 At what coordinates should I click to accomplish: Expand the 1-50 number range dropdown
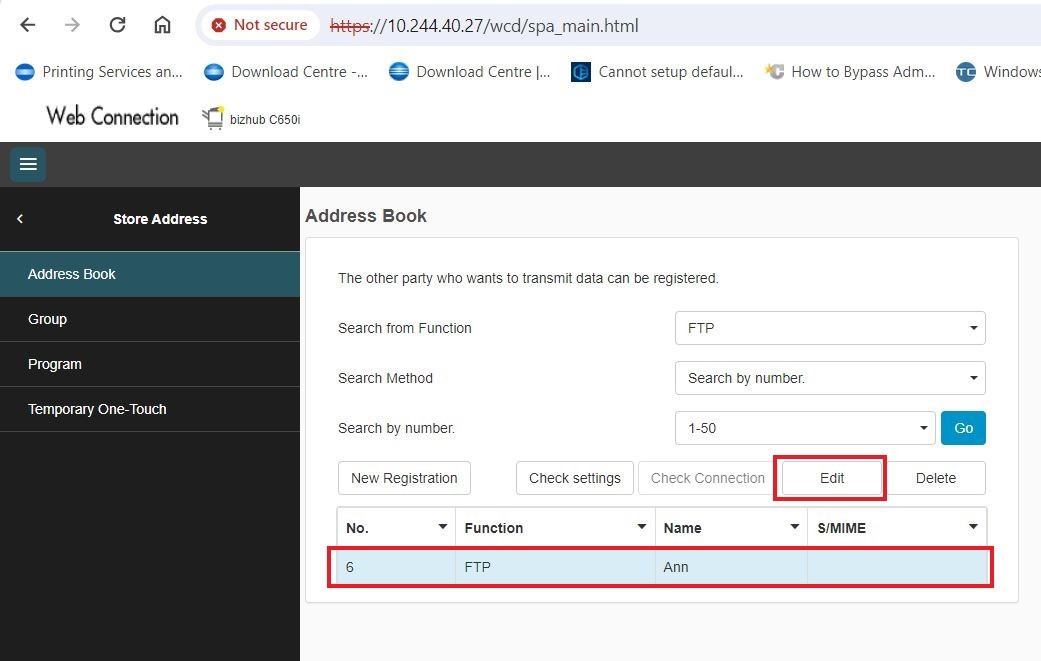(x=805, y=428)
